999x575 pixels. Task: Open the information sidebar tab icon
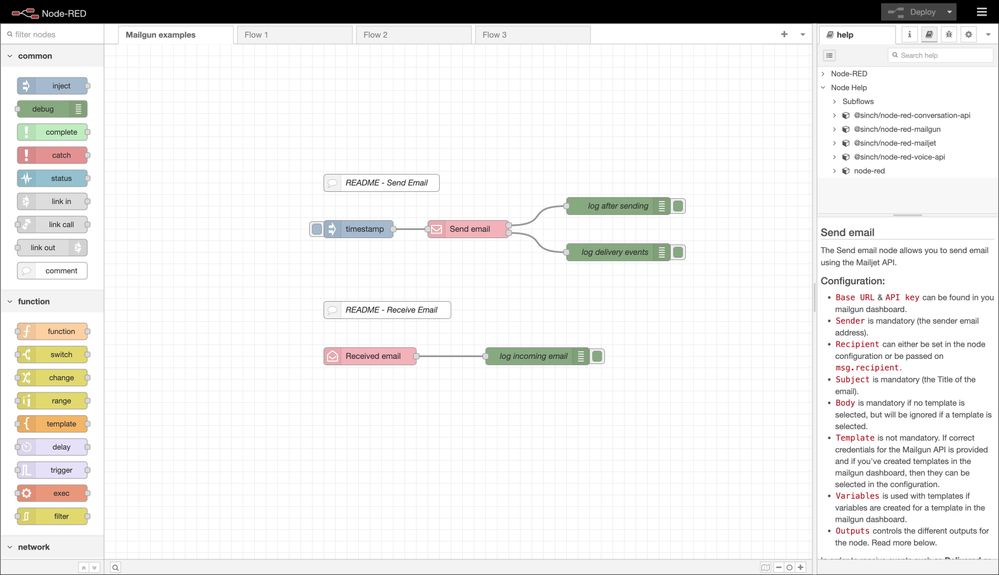pos(909,34)
